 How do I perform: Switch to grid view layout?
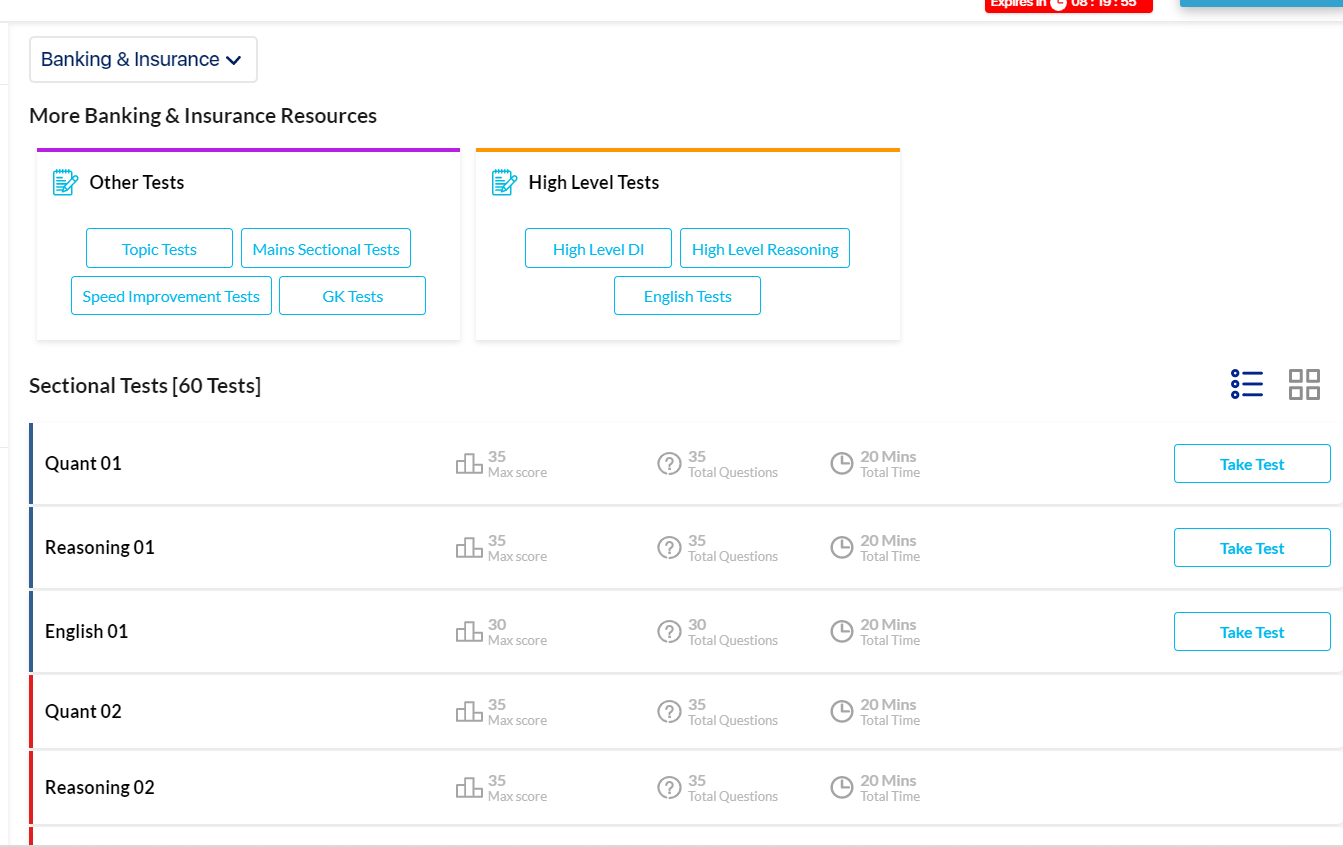[x=1304, y=384]
